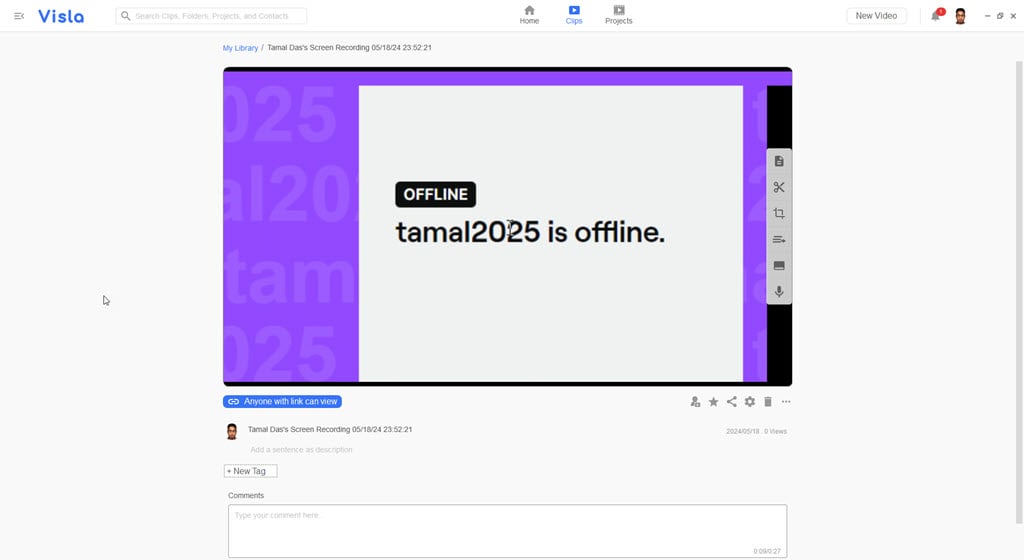Image resolution: width=1024 pixels, height=560 pixels.
Task: Open the text list icon in the video toolbar
Action: 778,240
